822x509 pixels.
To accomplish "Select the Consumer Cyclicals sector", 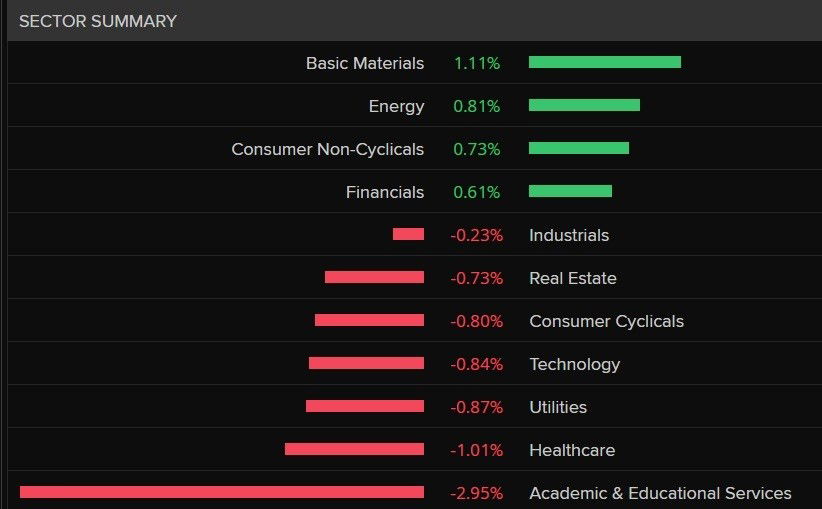I will coord(606,321).
